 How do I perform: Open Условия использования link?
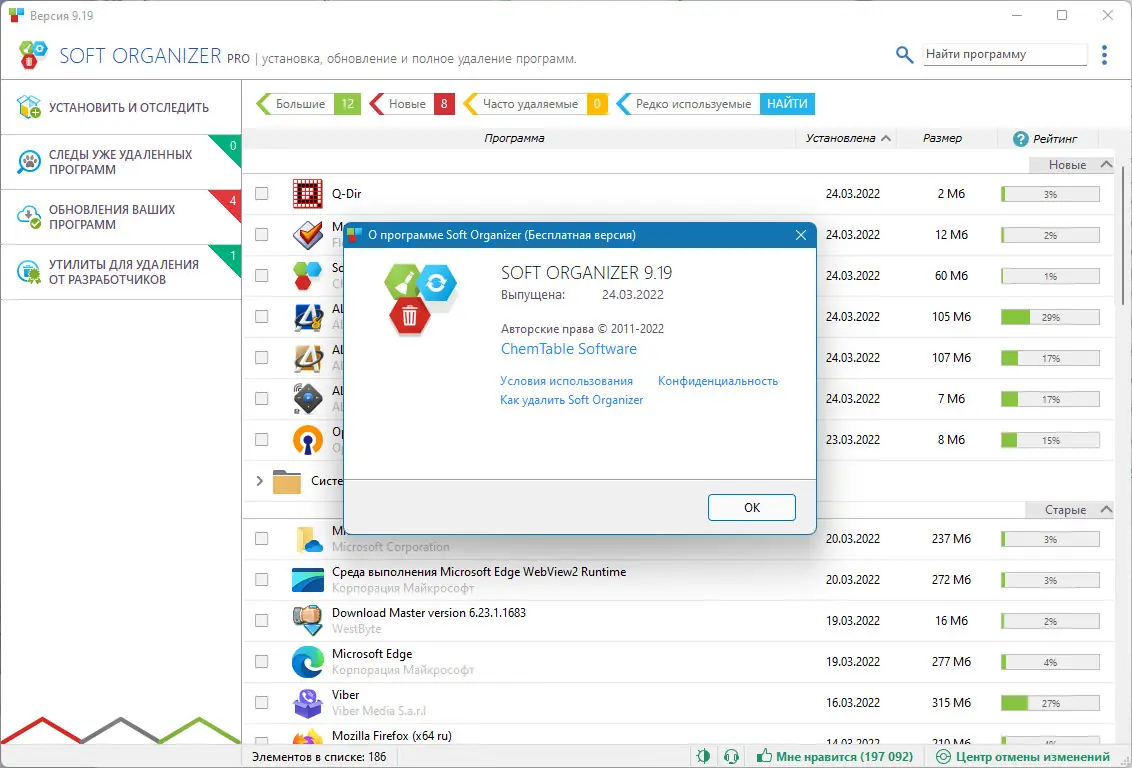(567, 381)
